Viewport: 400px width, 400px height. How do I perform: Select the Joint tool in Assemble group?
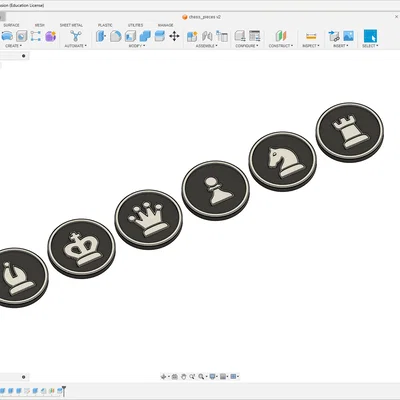[x=207, y=36]
